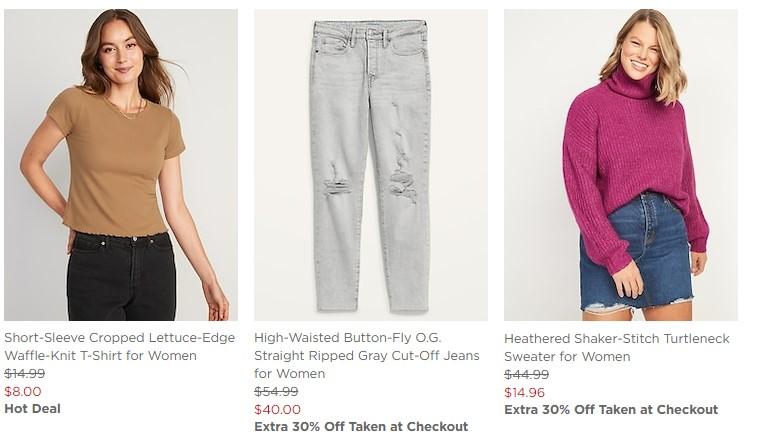The height and width of the screenshot is (442, 758).
Task: Click the crossed-out $44.99 sweater price
Action: 526,375
